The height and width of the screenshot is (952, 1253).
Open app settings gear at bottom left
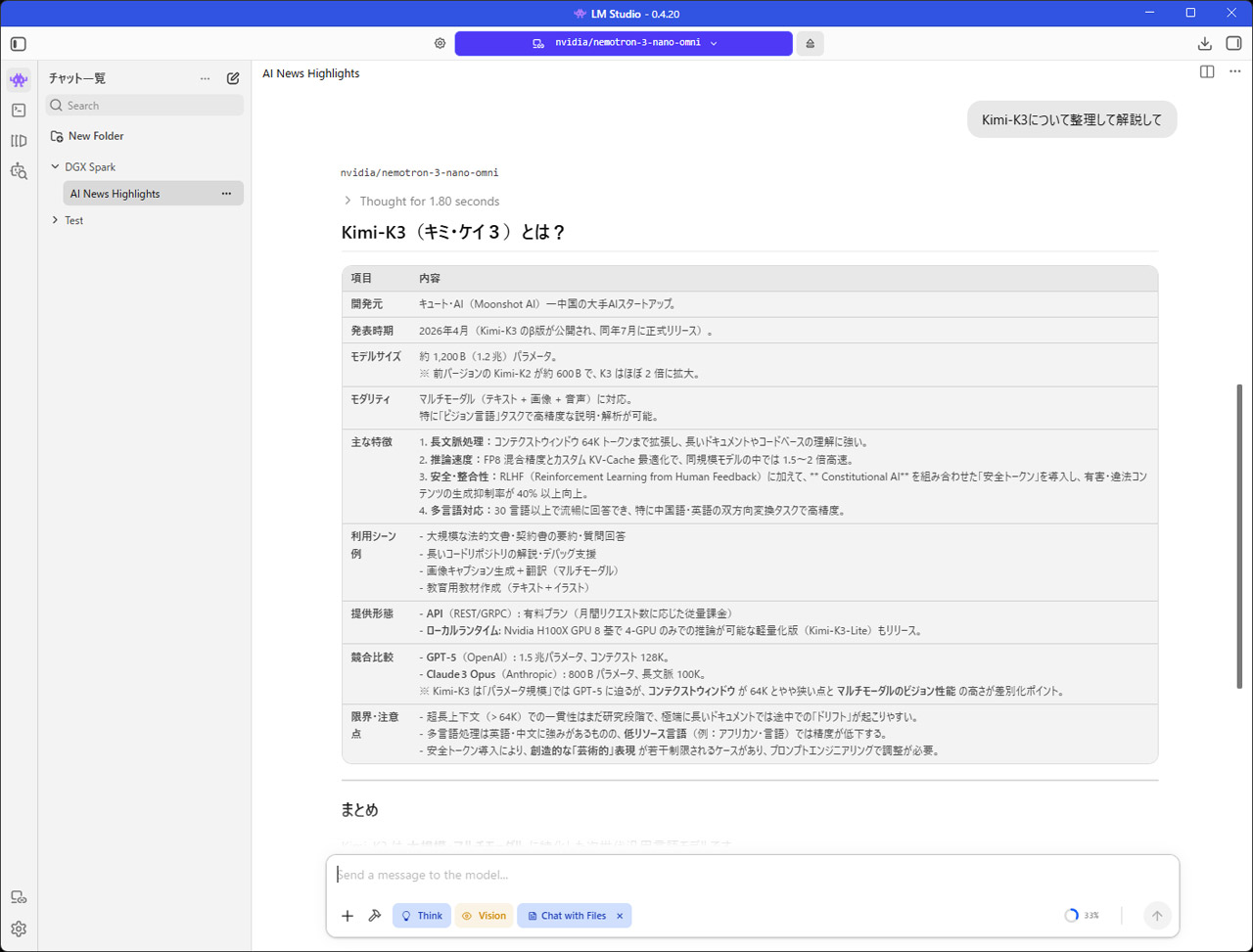pyautogui.click(x=19, y=929)
